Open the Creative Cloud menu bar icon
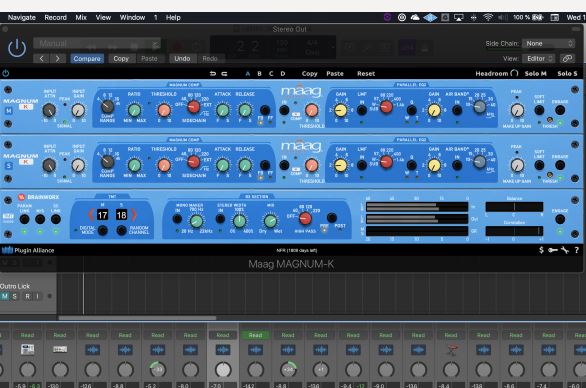 [415, 17]
